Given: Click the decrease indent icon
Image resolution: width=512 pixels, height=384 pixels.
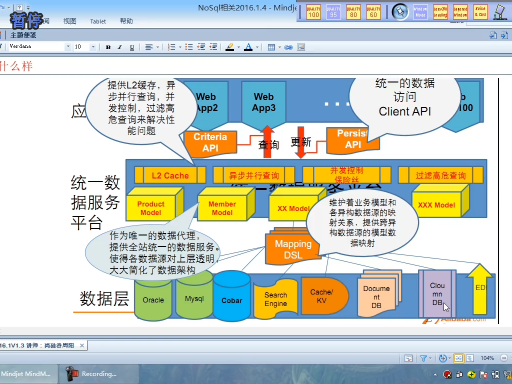Looking at the screenshot, I should pyautogui.click(x=201, y=47).
